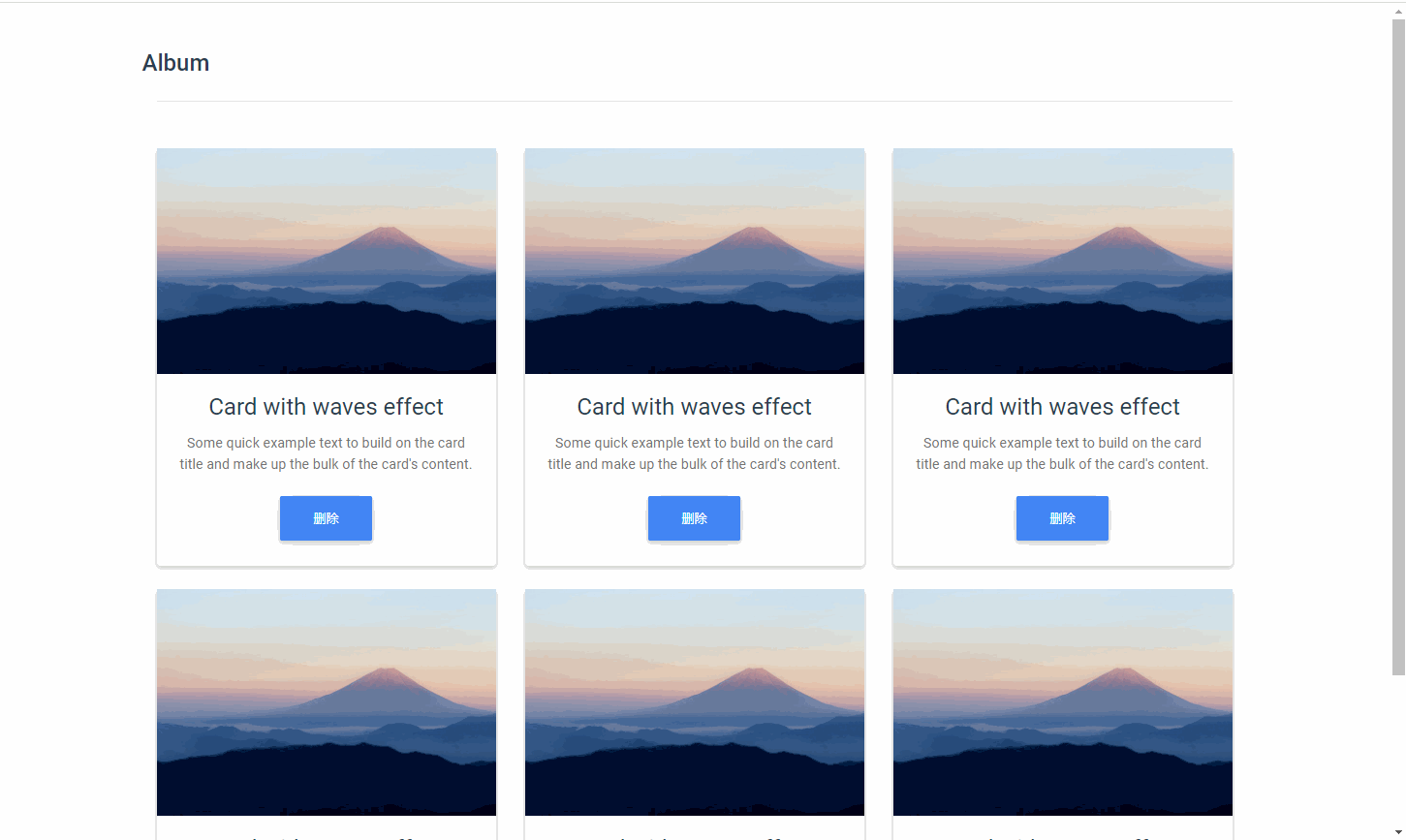Screen dimensions: 1406x840
Task: Click the top-middle card's description text
Action: 695,453
